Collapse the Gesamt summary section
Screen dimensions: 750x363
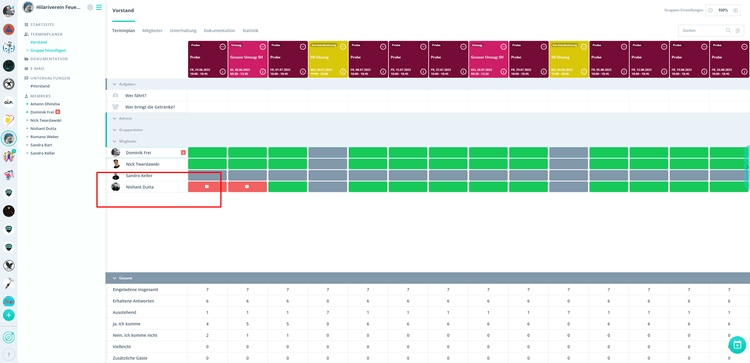tap(115, 278)
